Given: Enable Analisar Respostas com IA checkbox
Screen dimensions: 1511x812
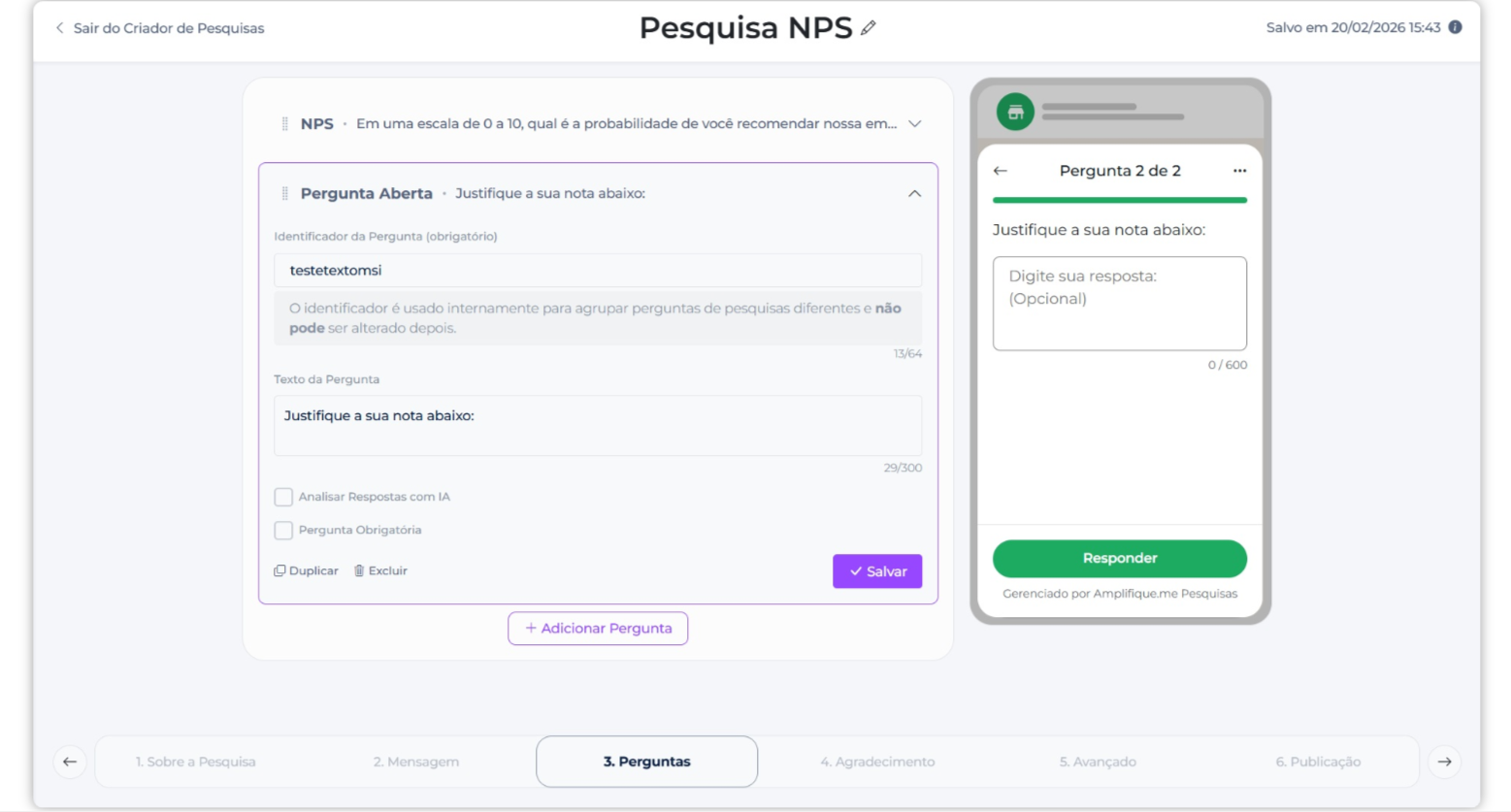Looking at the screenshot, I should 283,498.
